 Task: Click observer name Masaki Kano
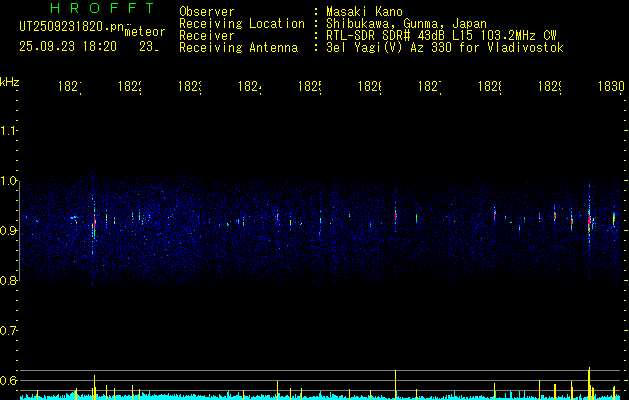(x=364, y=11)
